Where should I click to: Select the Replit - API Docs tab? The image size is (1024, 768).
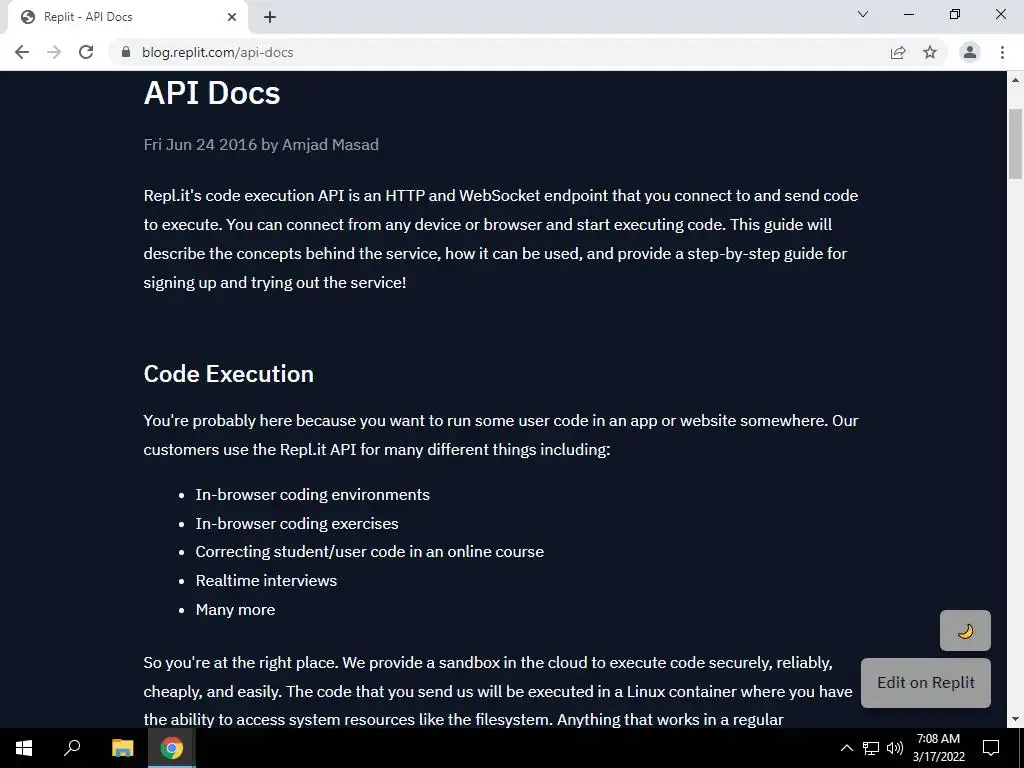(x=127, y=17)
